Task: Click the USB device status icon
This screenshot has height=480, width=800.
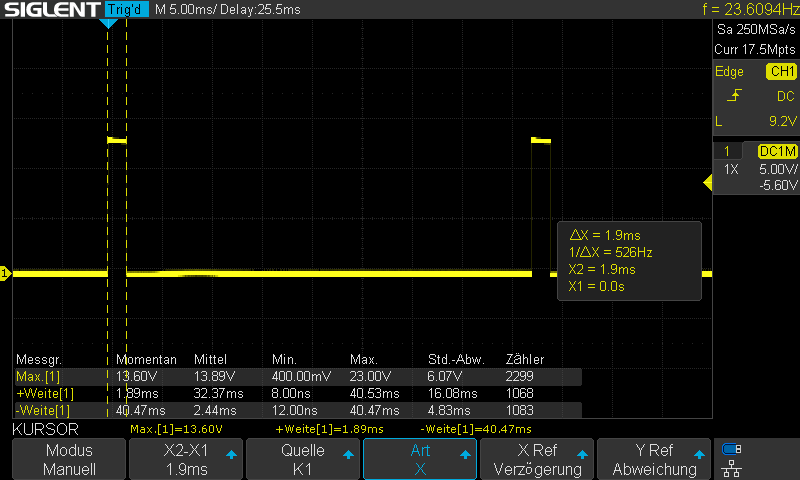Action: tap(732, 449)
